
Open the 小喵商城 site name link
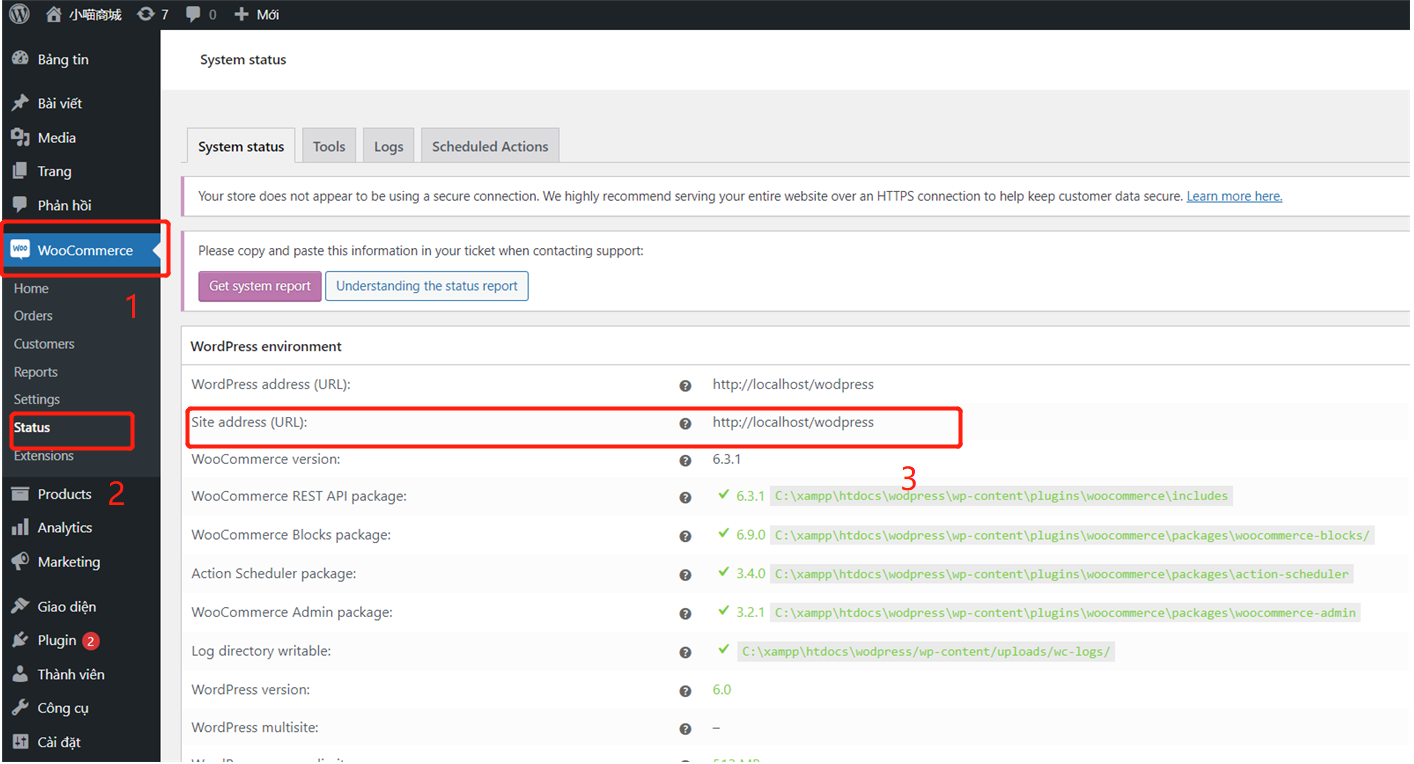pos(95,14)
